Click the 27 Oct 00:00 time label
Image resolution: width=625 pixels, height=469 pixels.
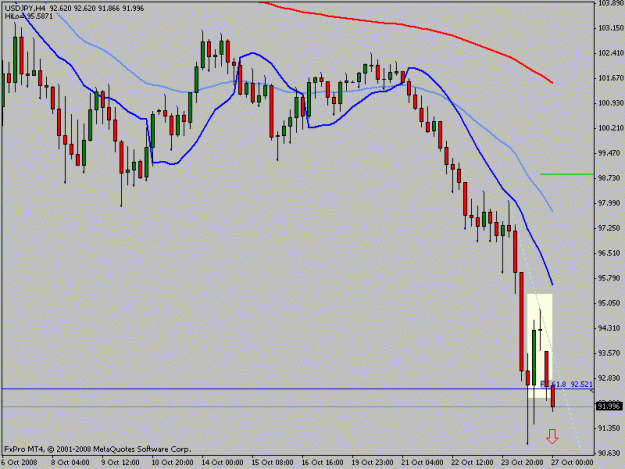point(572,463)
